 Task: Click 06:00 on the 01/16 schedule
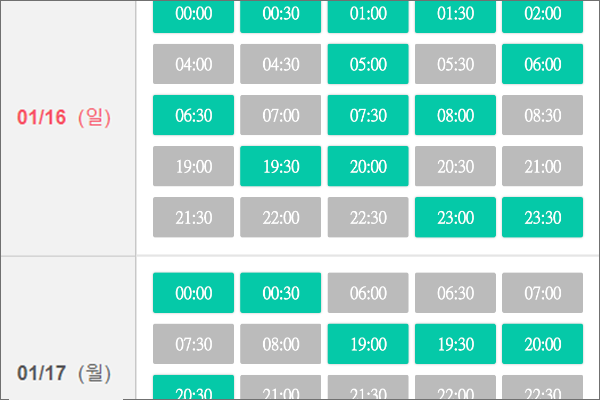[x=541, y=64]
